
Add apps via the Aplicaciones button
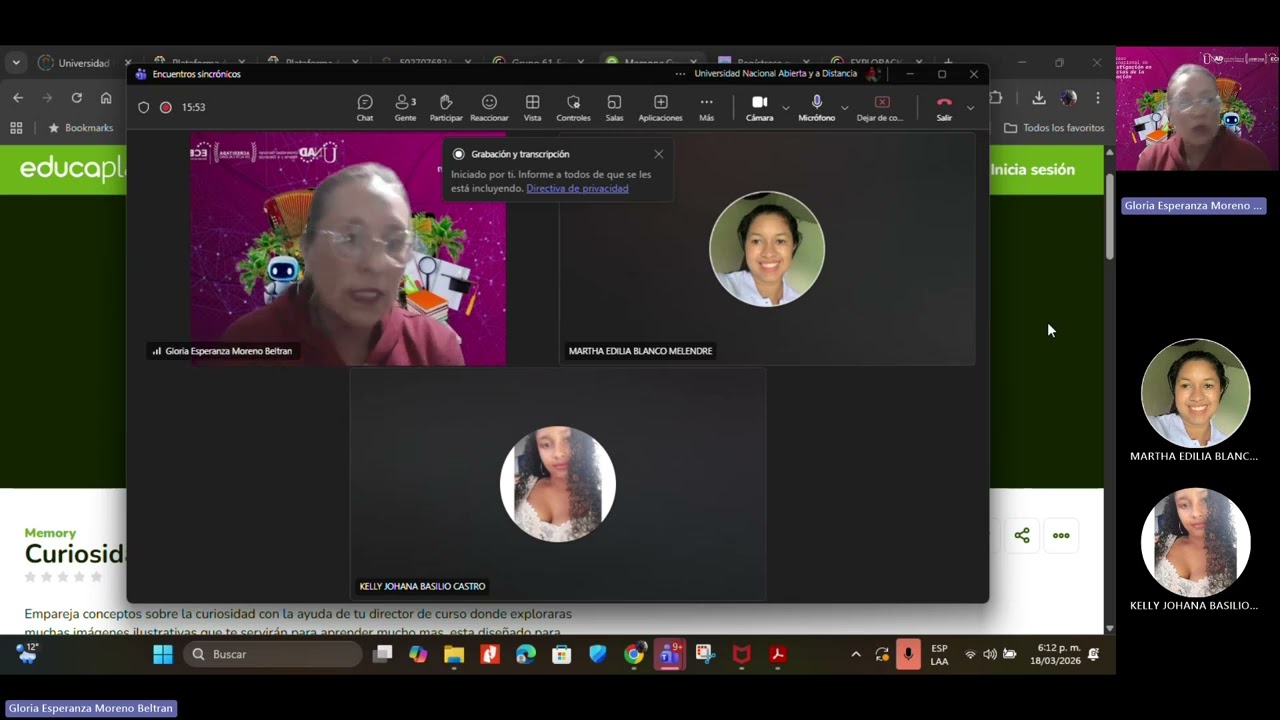point(660,108)
